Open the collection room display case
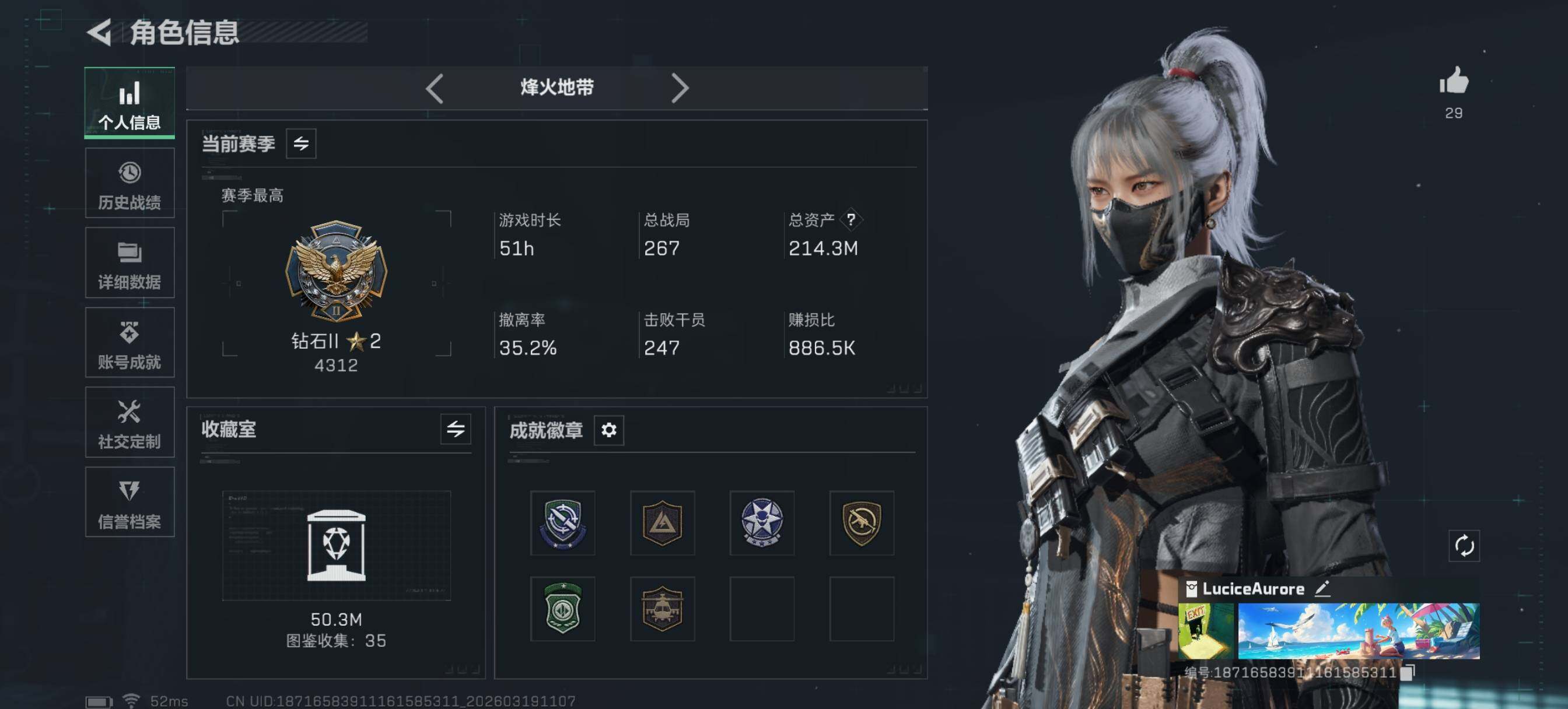 pyautogui.click(x=337, y=546)
